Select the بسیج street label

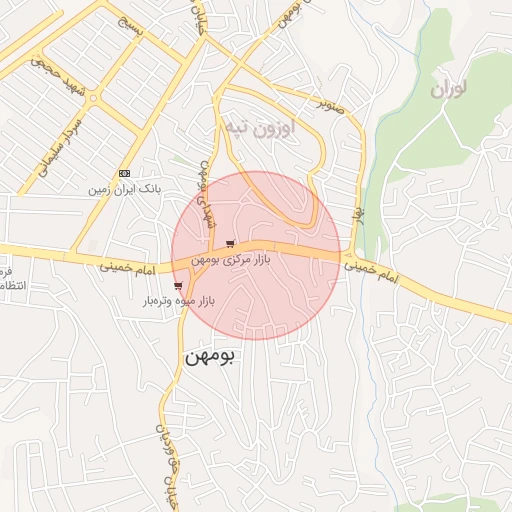[x=131, y=27]
